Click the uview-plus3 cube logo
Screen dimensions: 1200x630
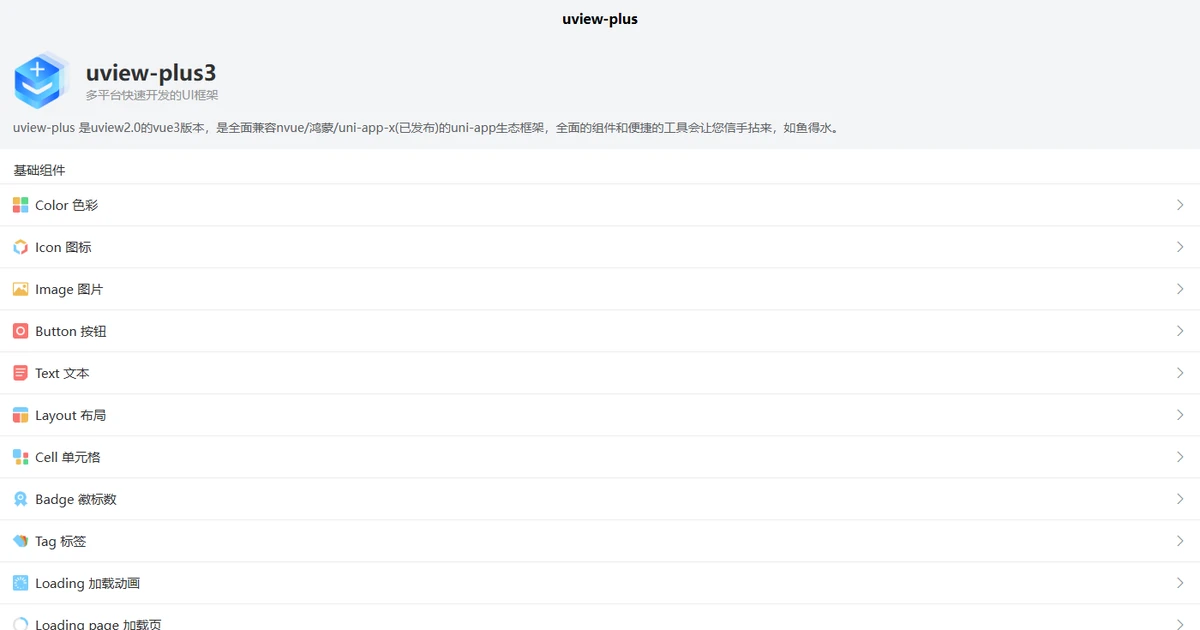coord(42,80)
